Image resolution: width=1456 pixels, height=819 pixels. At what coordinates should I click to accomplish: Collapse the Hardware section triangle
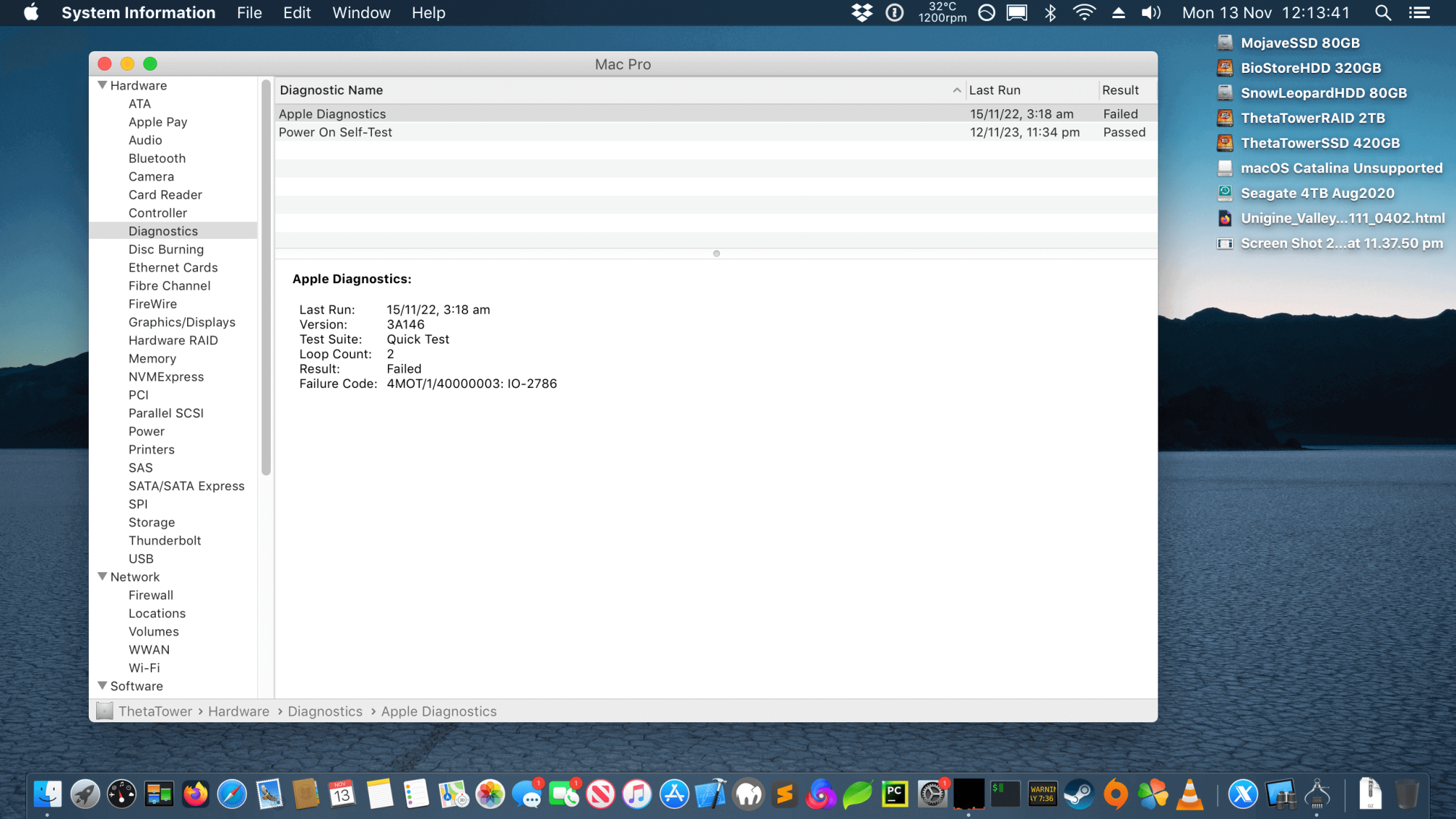pos(102,85)
